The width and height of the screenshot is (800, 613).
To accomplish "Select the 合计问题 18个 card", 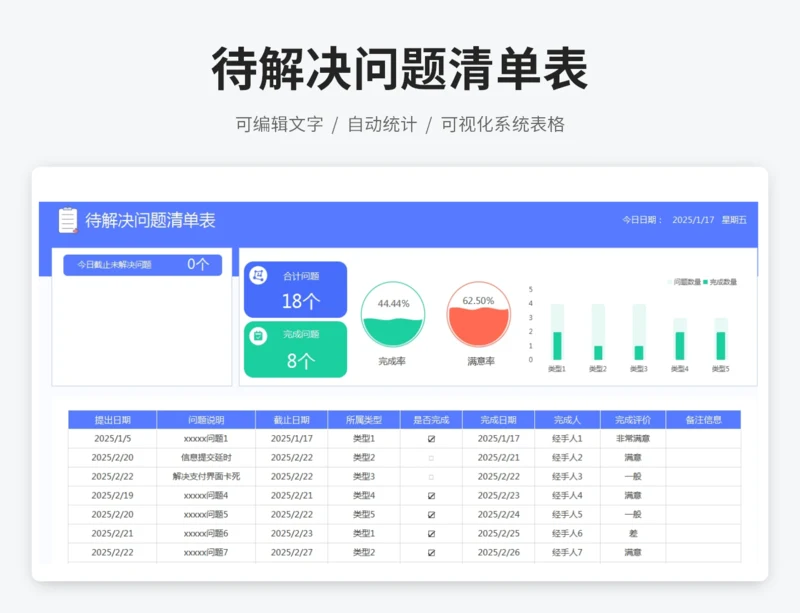I will pyautogui.click(x=295, y=289).
